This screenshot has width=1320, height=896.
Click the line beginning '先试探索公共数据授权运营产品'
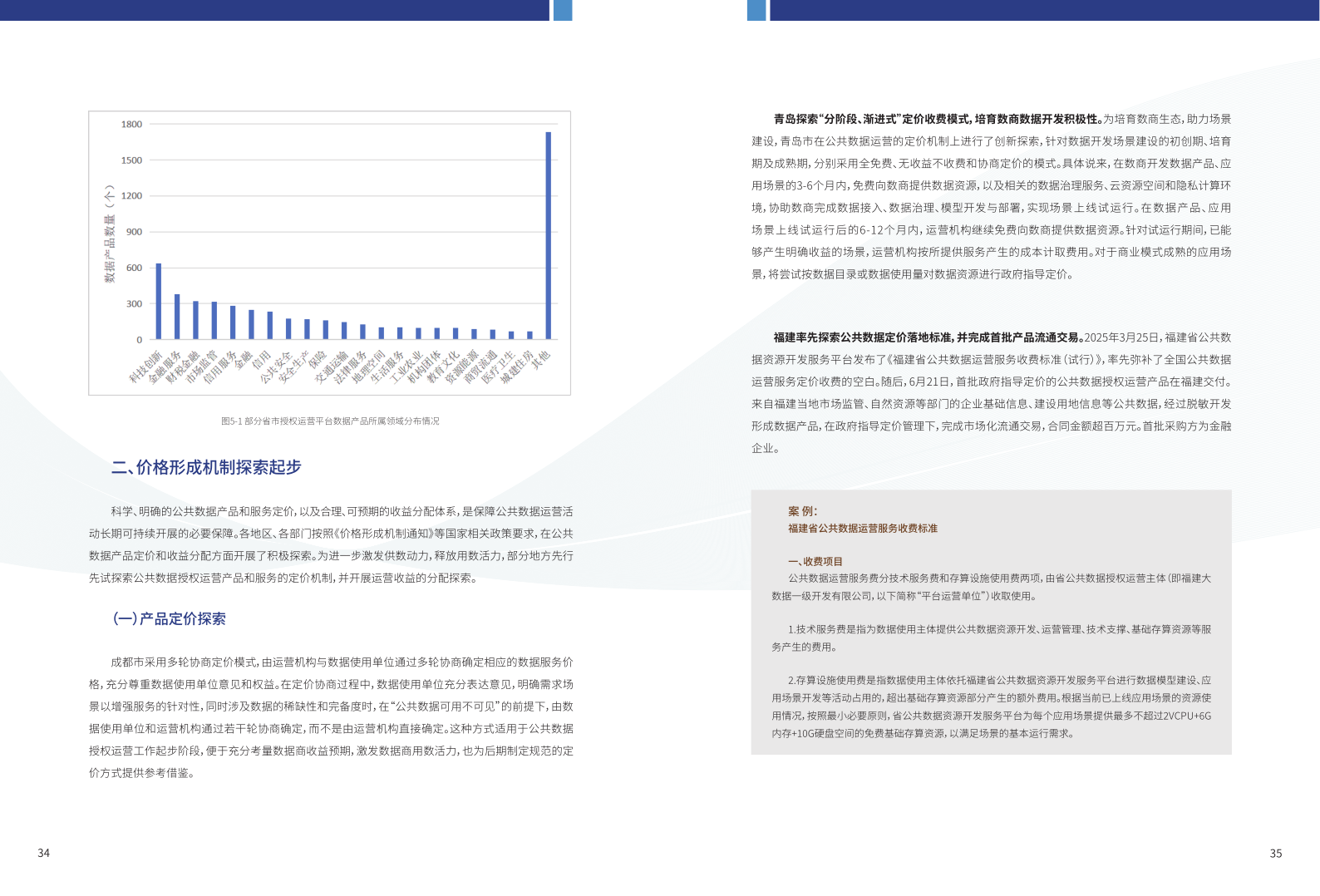coord(284,578)
